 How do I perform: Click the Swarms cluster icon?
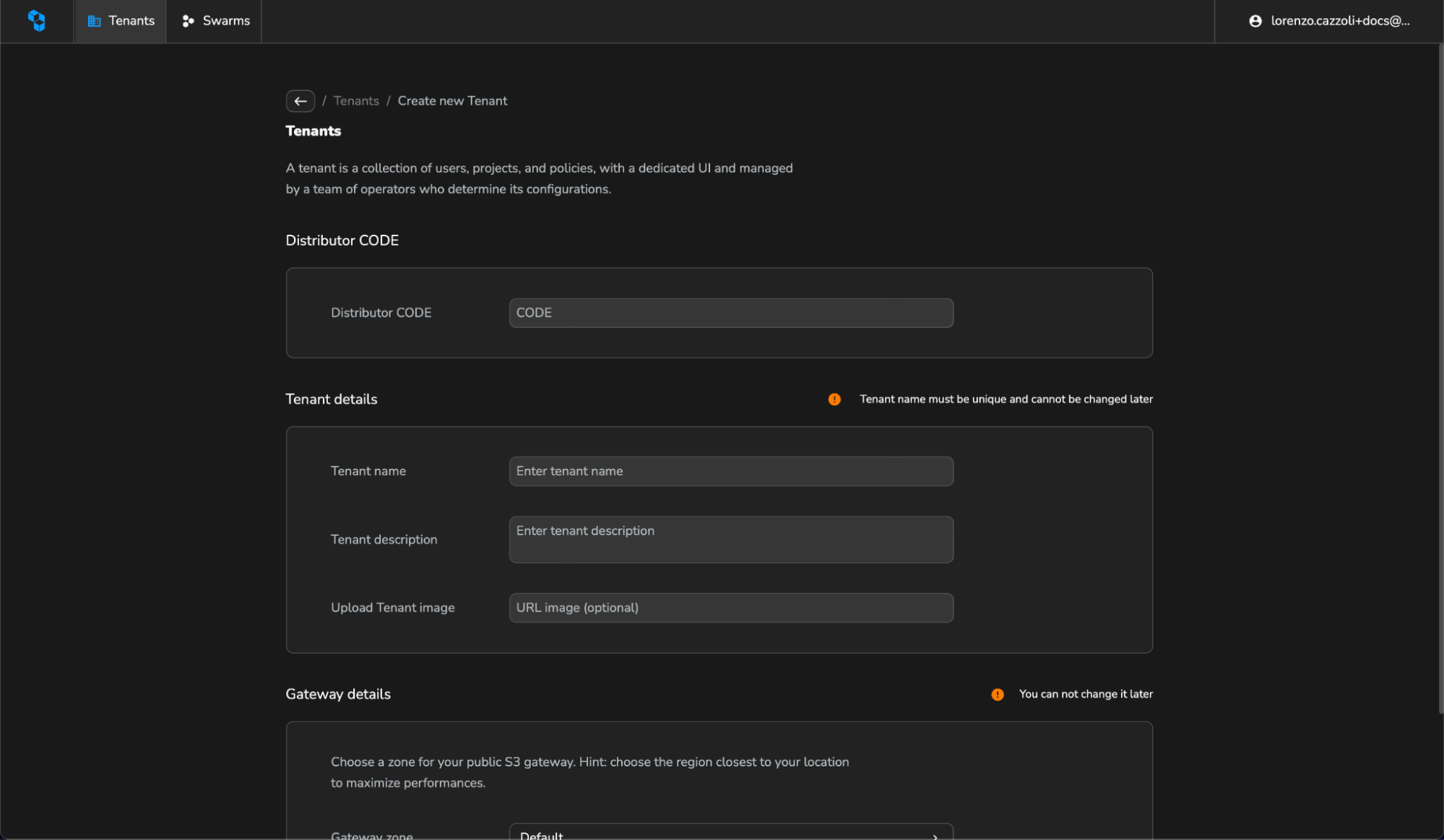coord(188,21)
